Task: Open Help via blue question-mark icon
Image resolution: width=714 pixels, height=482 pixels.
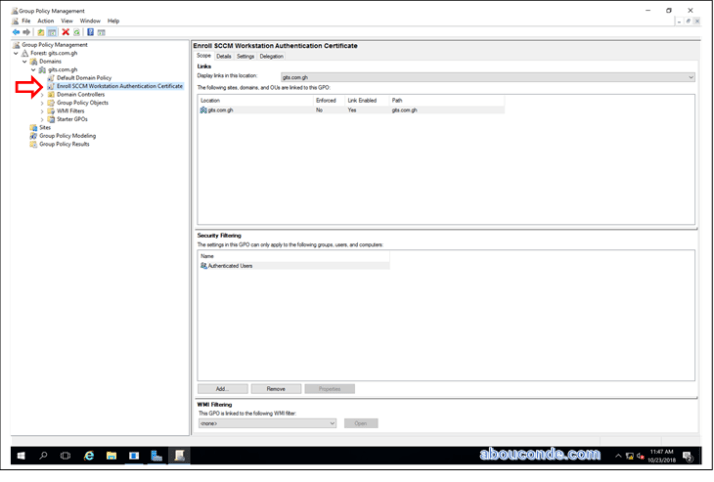Action: tap(90, 32)
